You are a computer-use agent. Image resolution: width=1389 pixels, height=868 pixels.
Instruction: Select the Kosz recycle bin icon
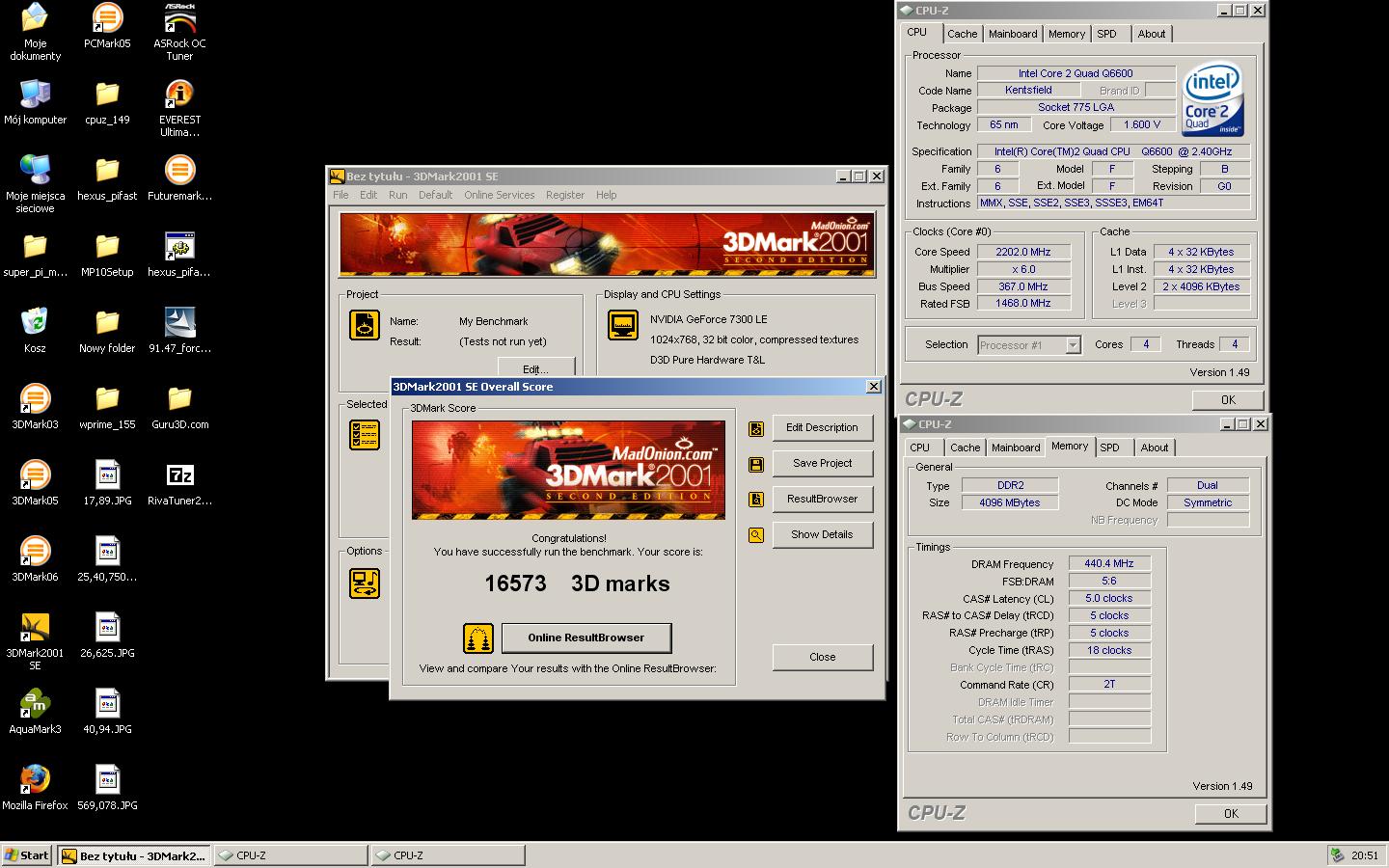click(35, 331)
